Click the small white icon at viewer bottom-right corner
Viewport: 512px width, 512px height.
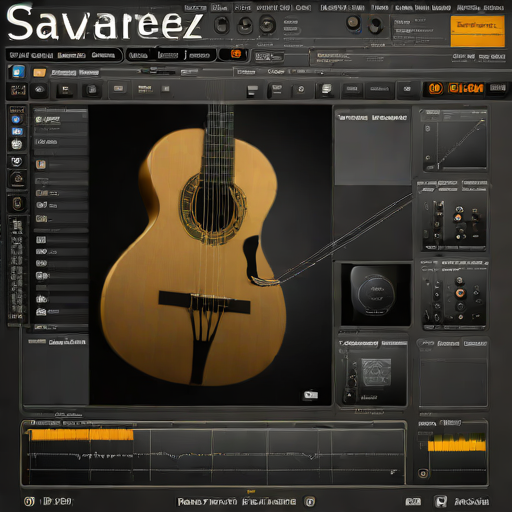(310, 395)
